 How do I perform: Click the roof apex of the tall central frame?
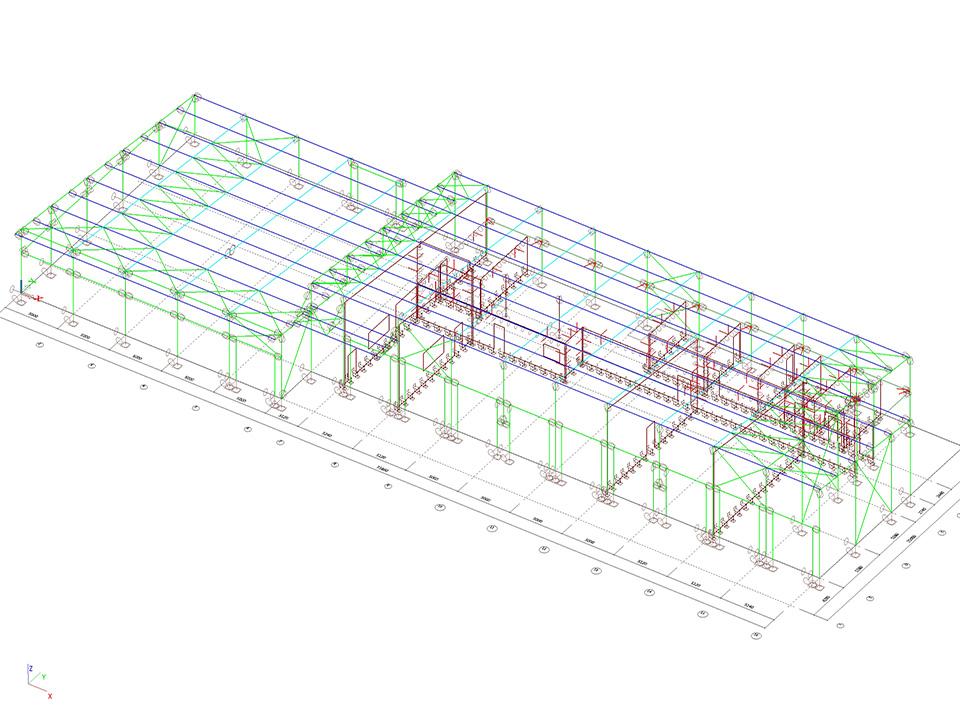[457, 174]
